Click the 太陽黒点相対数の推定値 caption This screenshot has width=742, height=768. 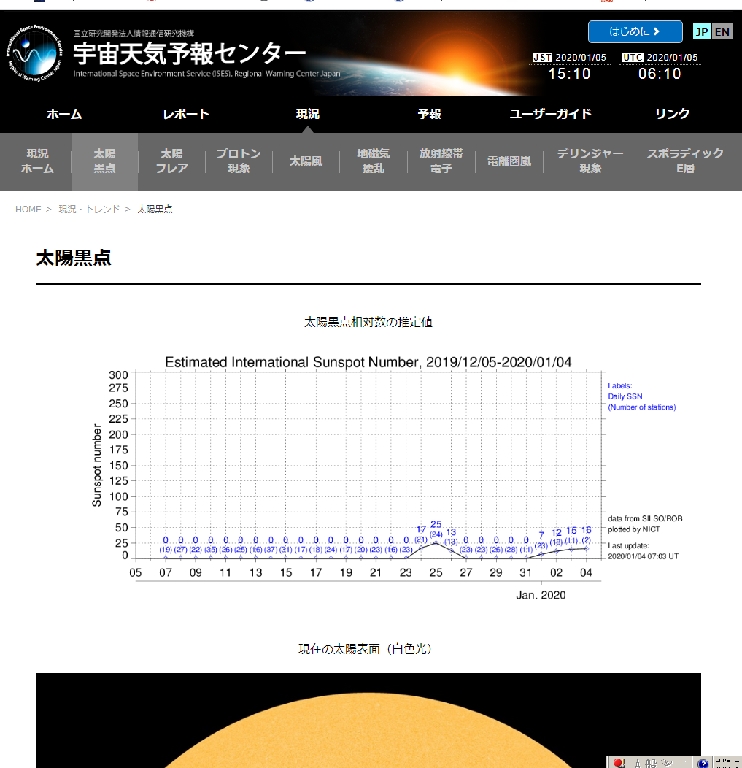pos(368,322)
